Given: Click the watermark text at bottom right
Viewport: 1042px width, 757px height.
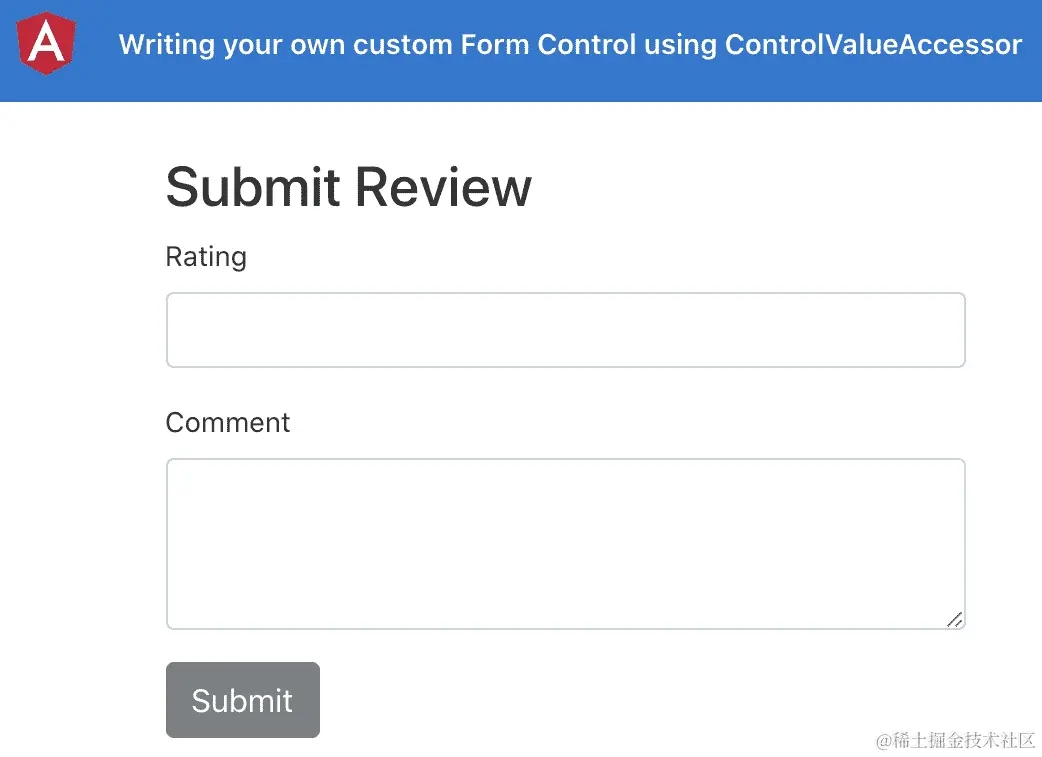Looking at the screenshot, I should pos(955,740).
